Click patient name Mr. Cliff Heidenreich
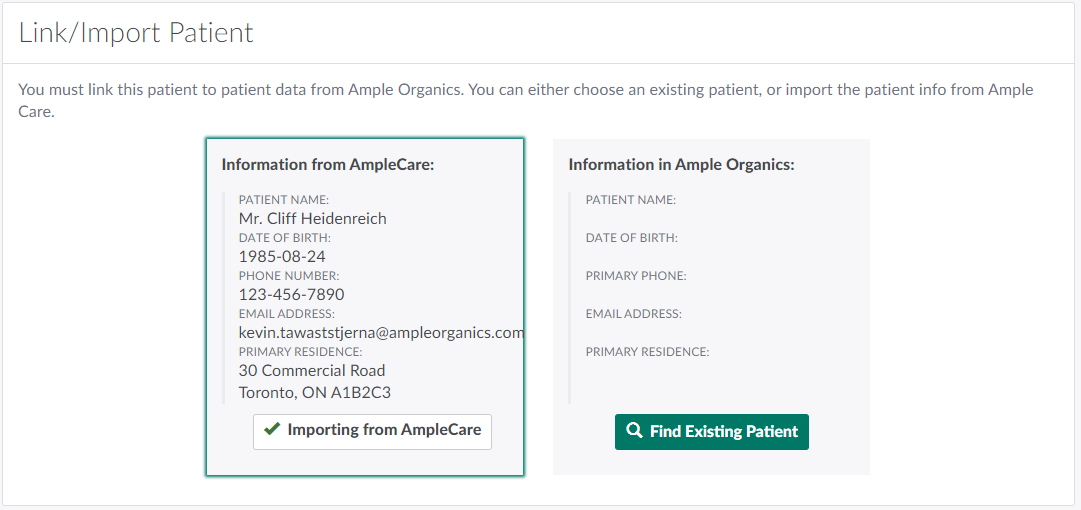Image resolution: width=1081 pixels, height=510 pixels. (312, 218)
